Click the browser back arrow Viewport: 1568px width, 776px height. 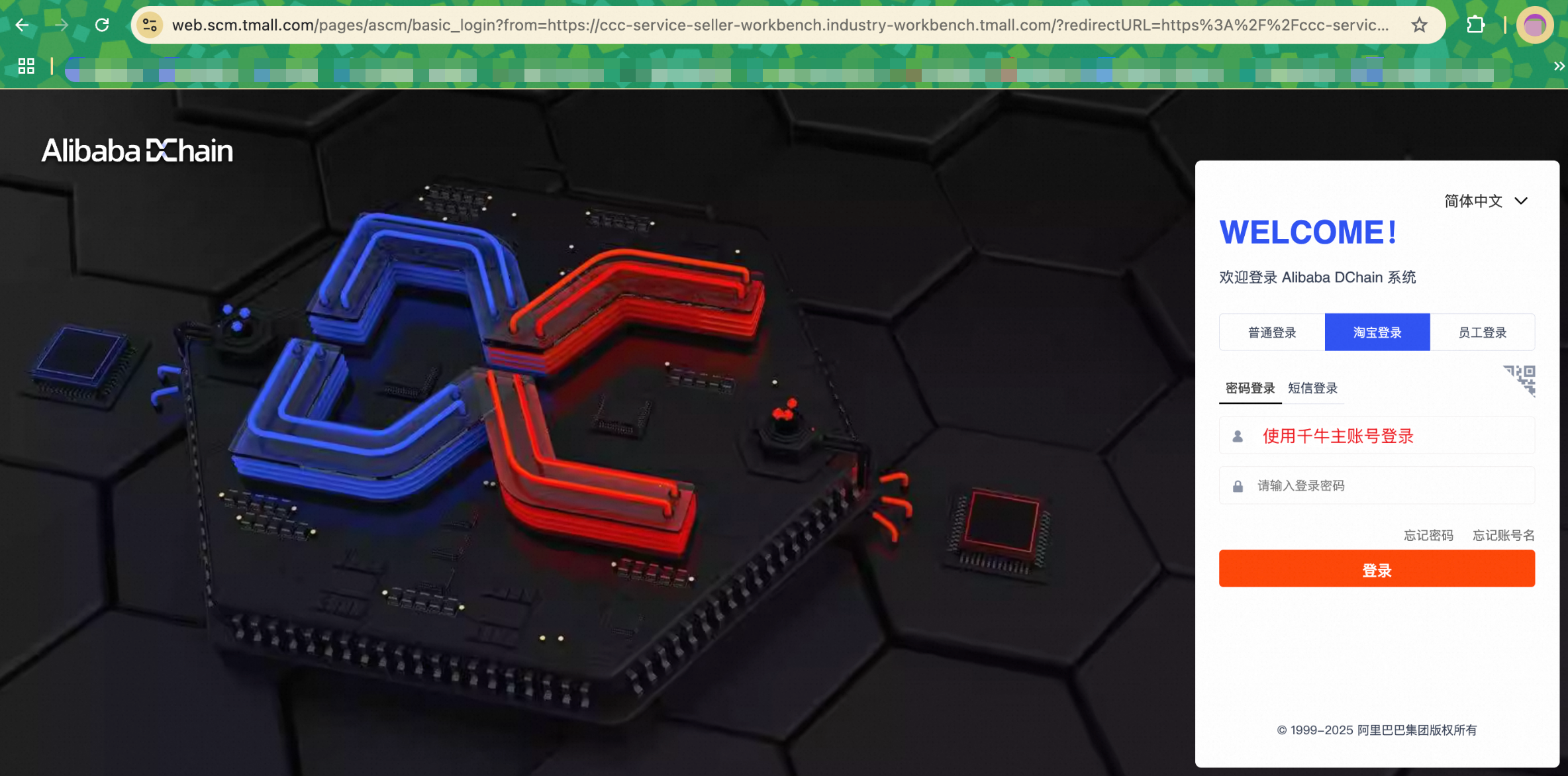pyautogui.click(x=22, y=25)
